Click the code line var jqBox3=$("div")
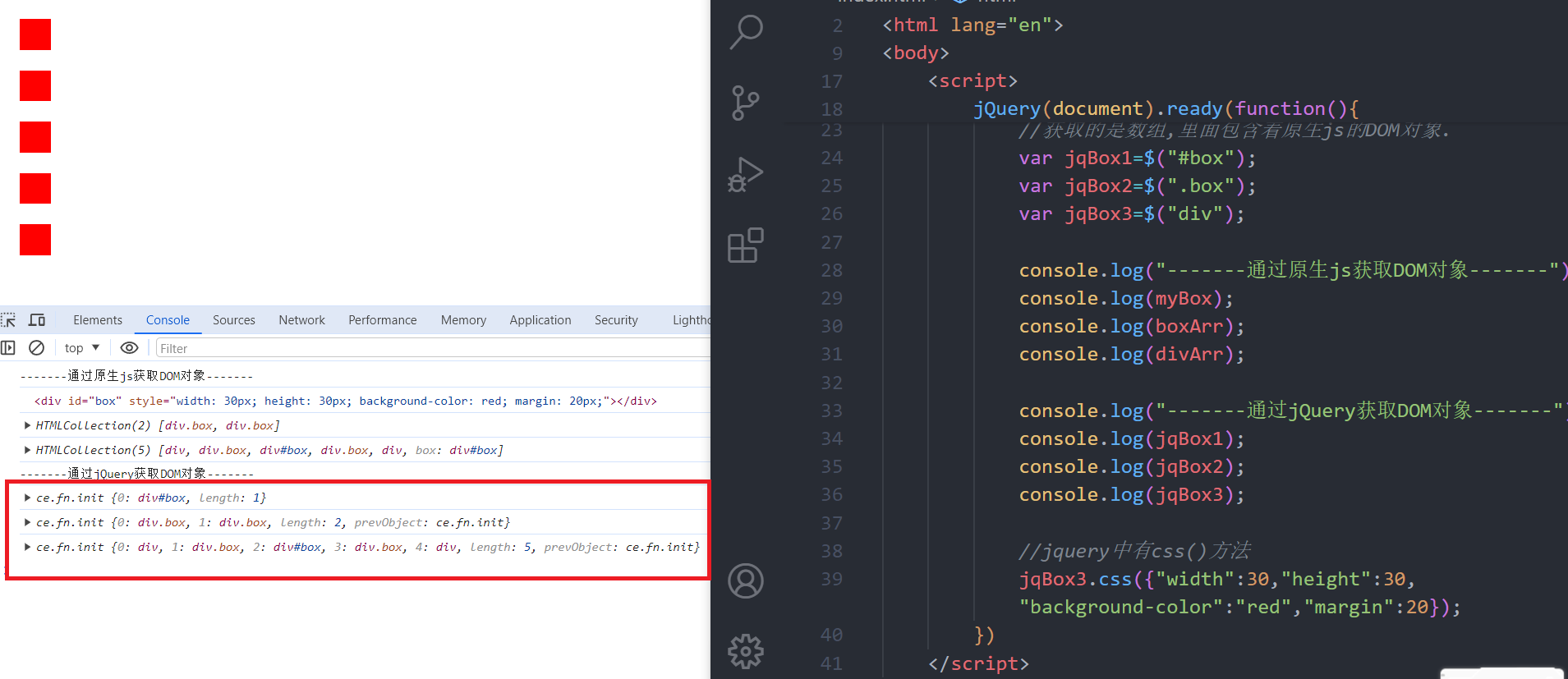 pos(1132,214)
